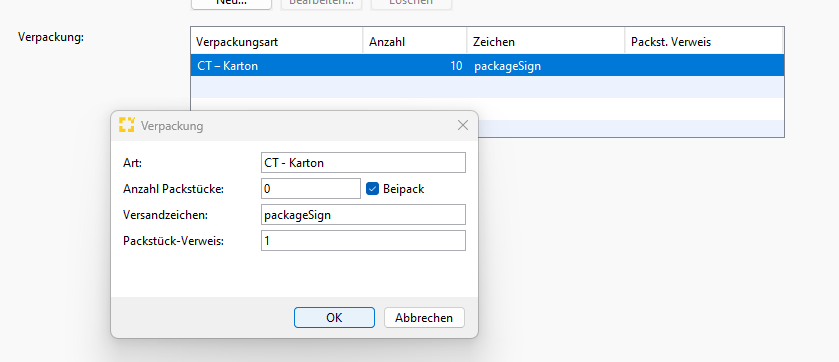Select the empty second row in Verpackung table
This screenshot has width=839, height=362.
point(487,87)
